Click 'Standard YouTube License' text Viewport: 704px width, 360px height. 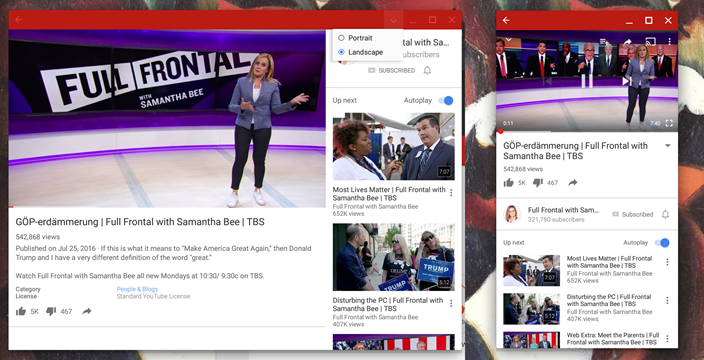[x=154, y=296]
